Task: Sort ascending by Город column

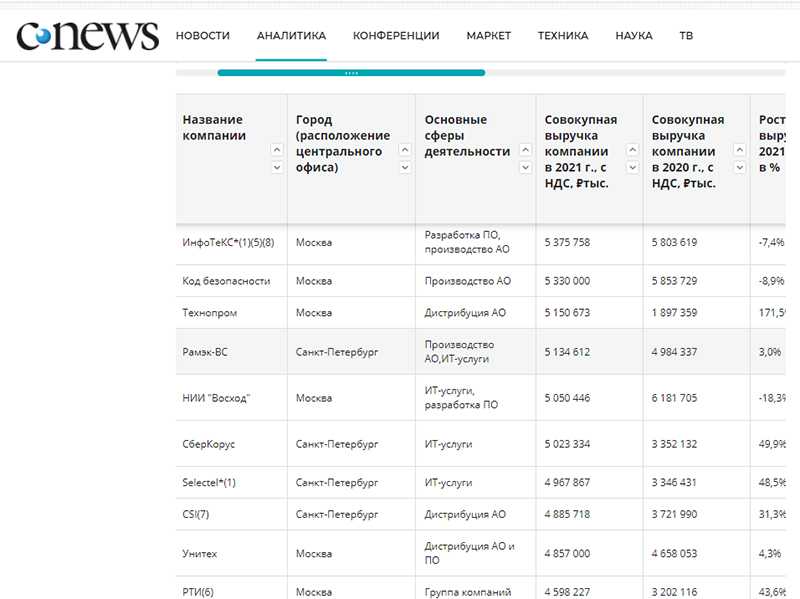Action: [405, 149]
